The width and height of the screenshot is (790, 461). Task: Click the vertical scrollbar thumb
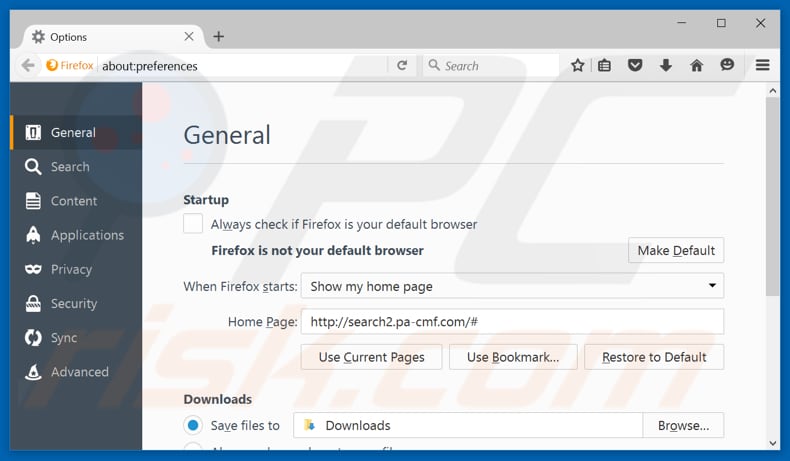click(x=772, y=196)
